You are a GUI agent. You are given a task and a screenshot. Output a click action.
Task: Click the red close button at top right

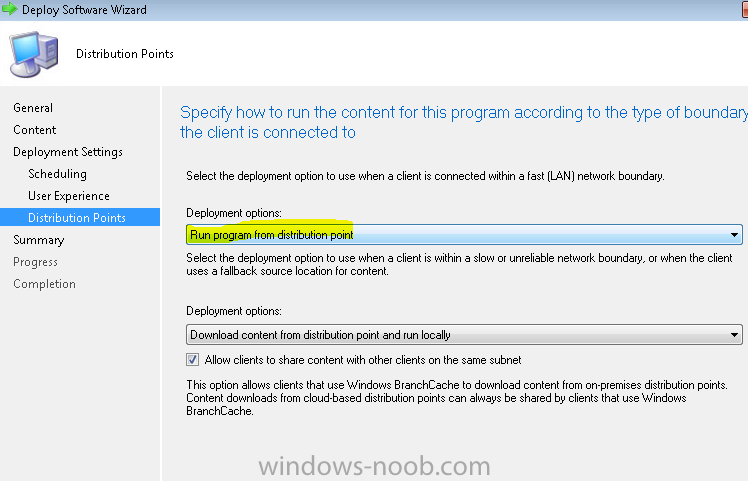tap(745, 10)
